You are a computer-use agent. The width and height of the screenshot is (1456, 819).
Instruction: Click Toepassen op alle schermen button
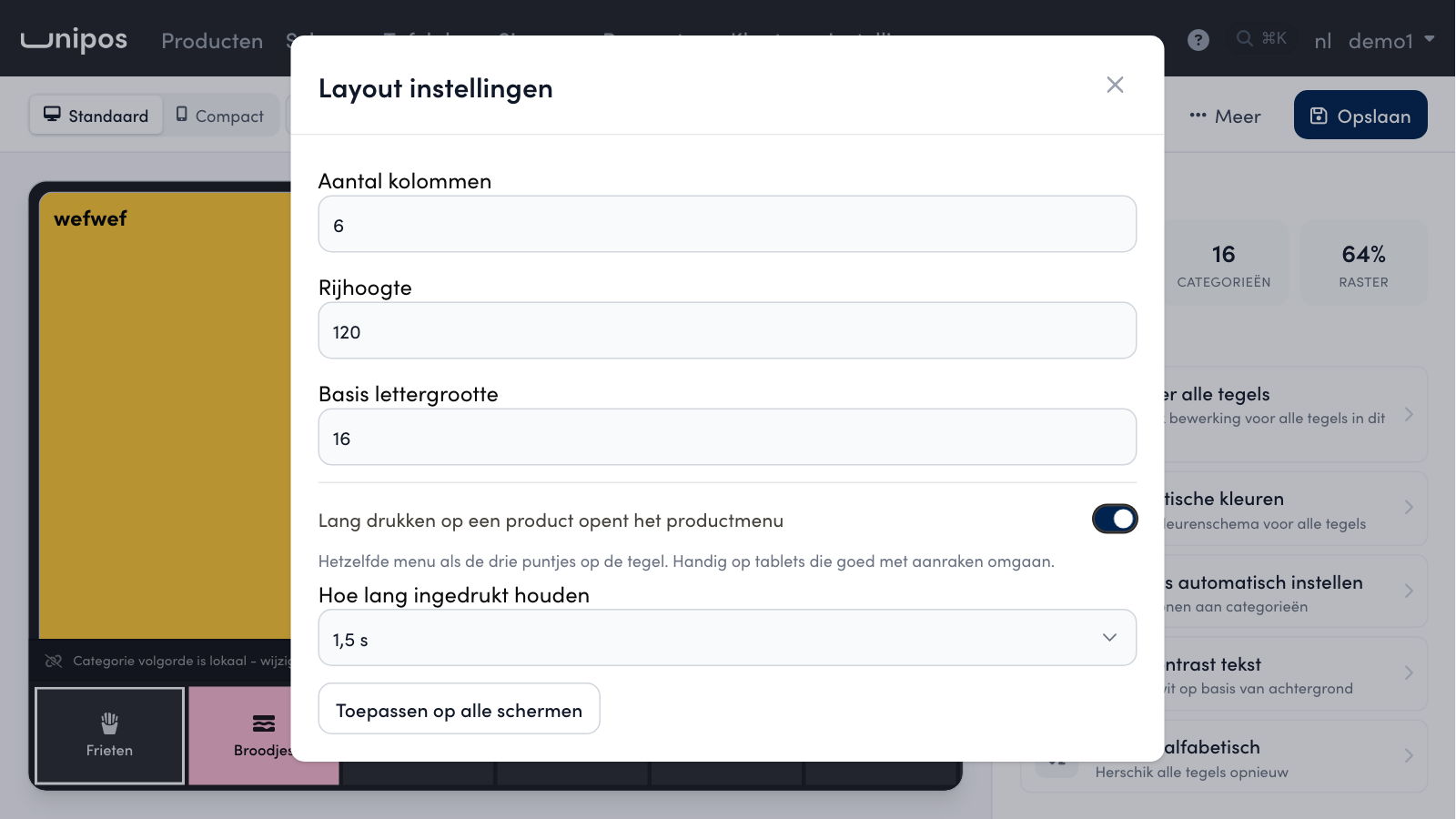[x=459, y=709]
